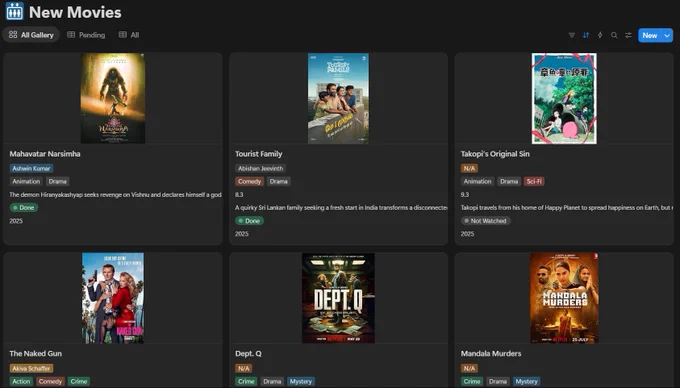The width and height of the screenshot is (680, 388).
Task: Click the 9.3 rating on Takopi's Original Sin
Action: (x=465, y=195)
